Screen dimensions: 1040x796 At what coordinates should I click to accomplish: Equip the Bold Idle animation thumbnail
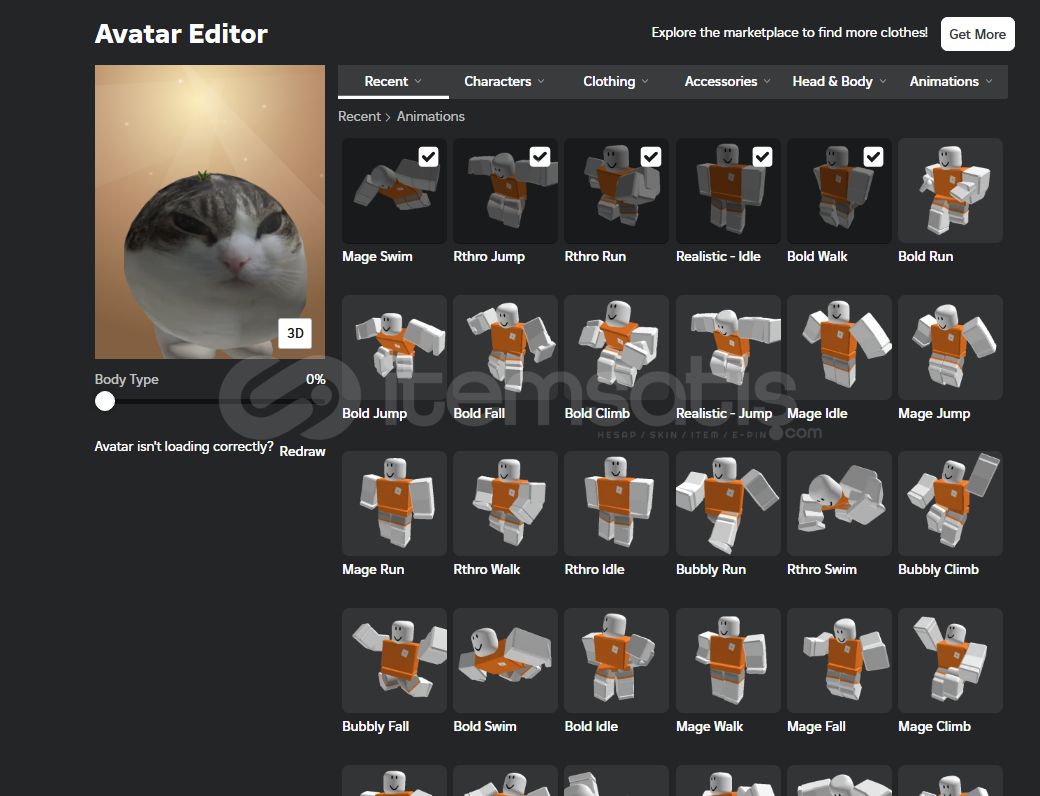pos(616,660)
